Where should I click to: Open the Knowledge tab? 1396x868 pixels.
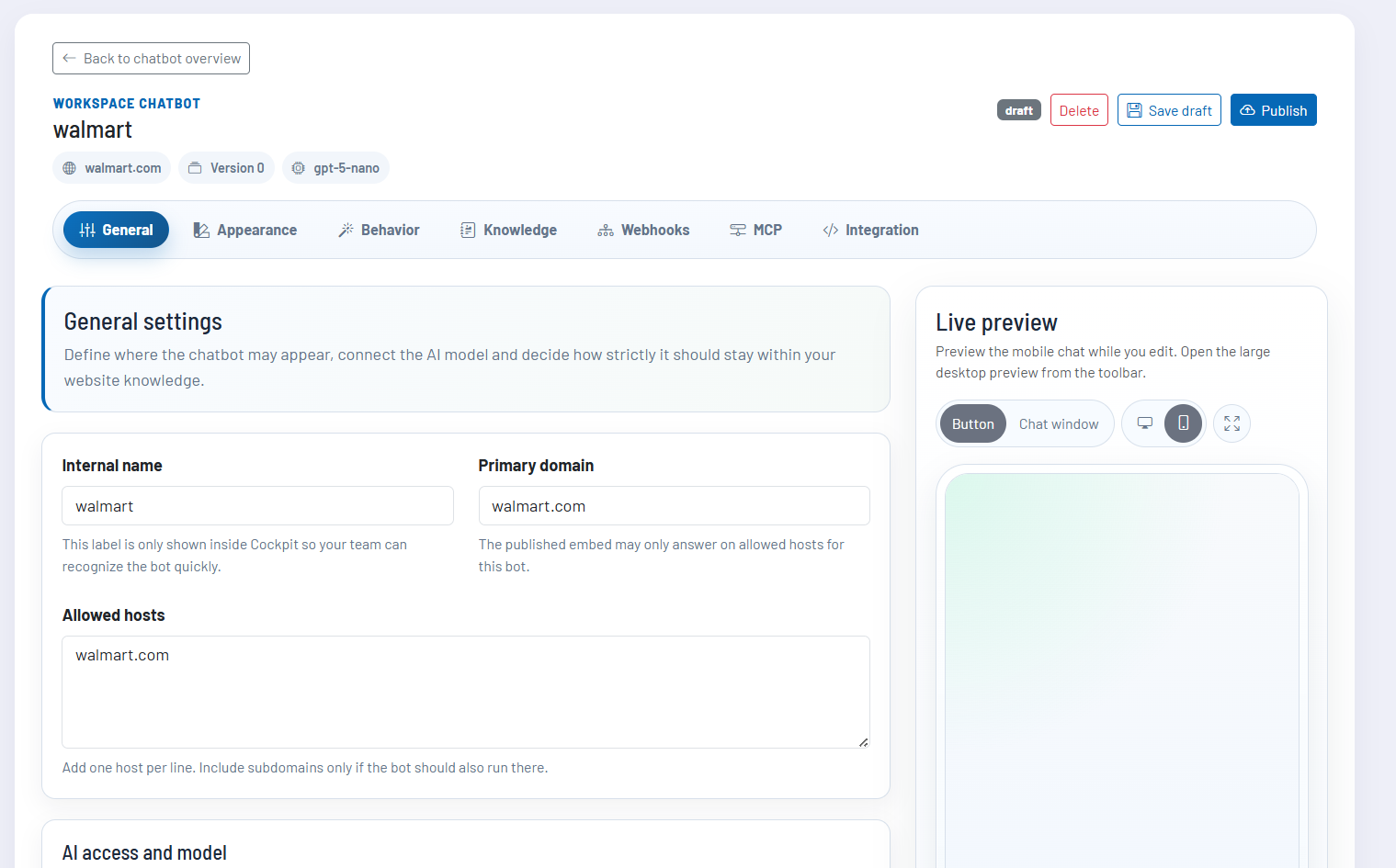508,230
